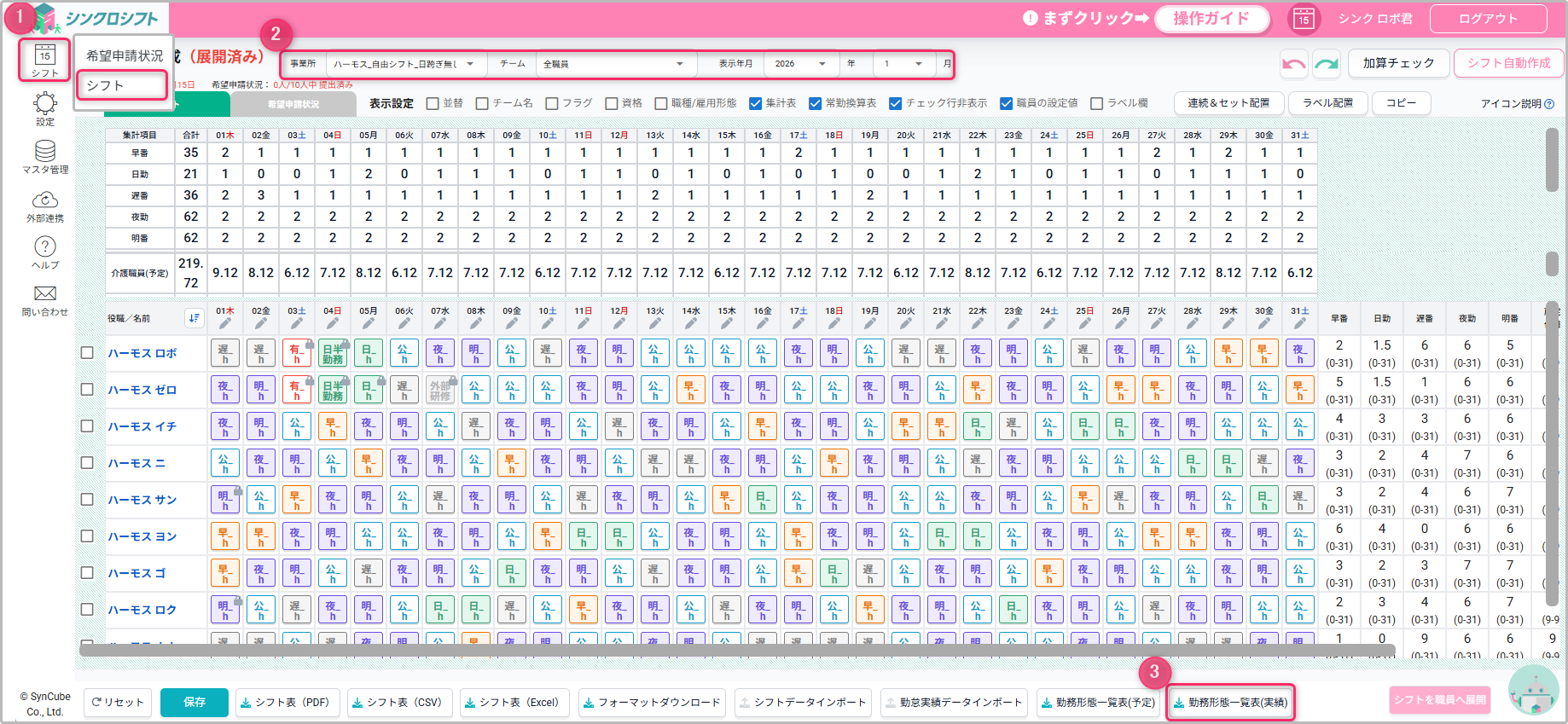The width and height of the screenshot is (1568, 724).
Task: Expand the 事業所 dropdown
Action: (405, 64)
